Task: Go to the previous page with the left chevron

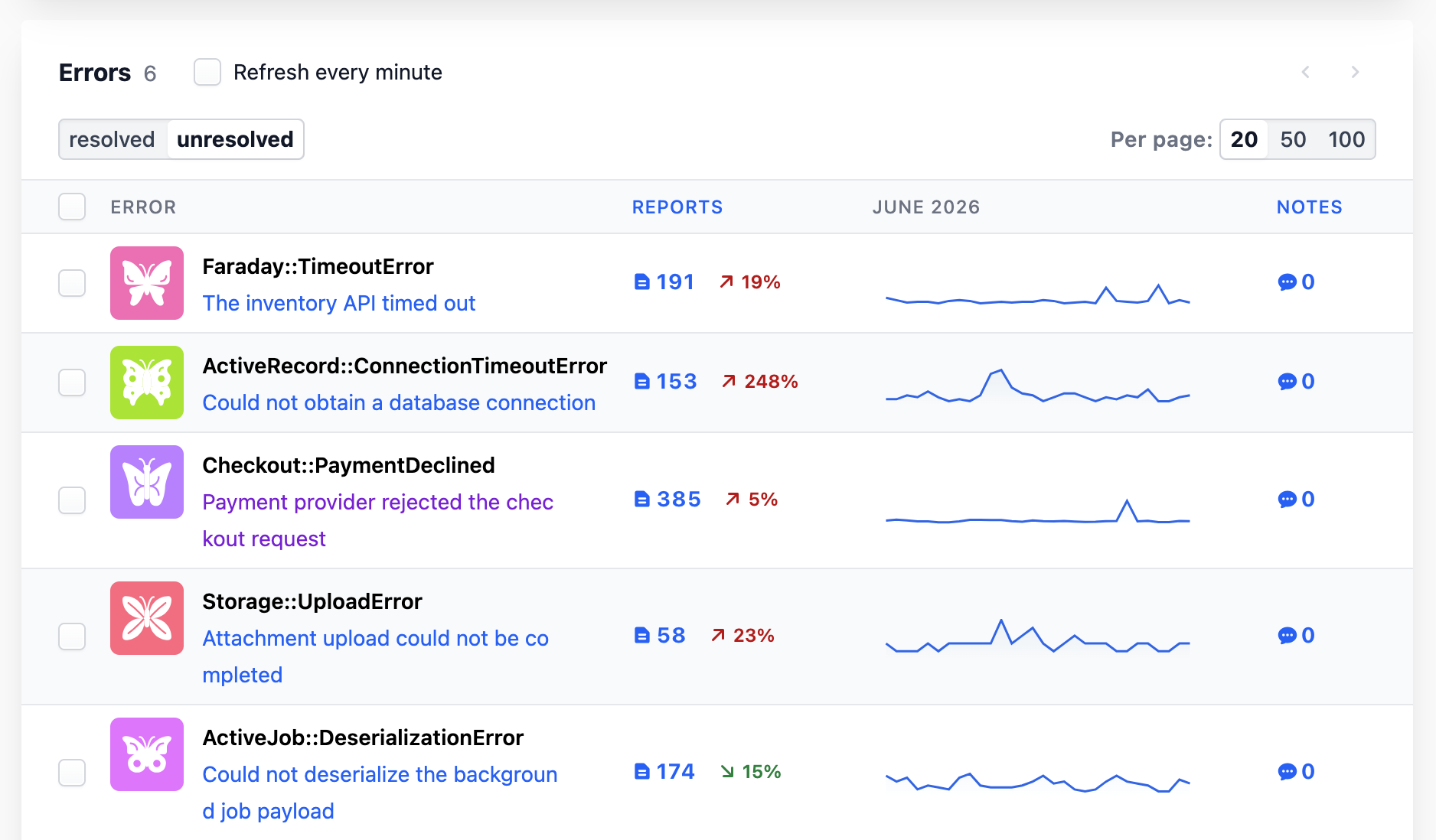Action: click(x=1306, y=72)
